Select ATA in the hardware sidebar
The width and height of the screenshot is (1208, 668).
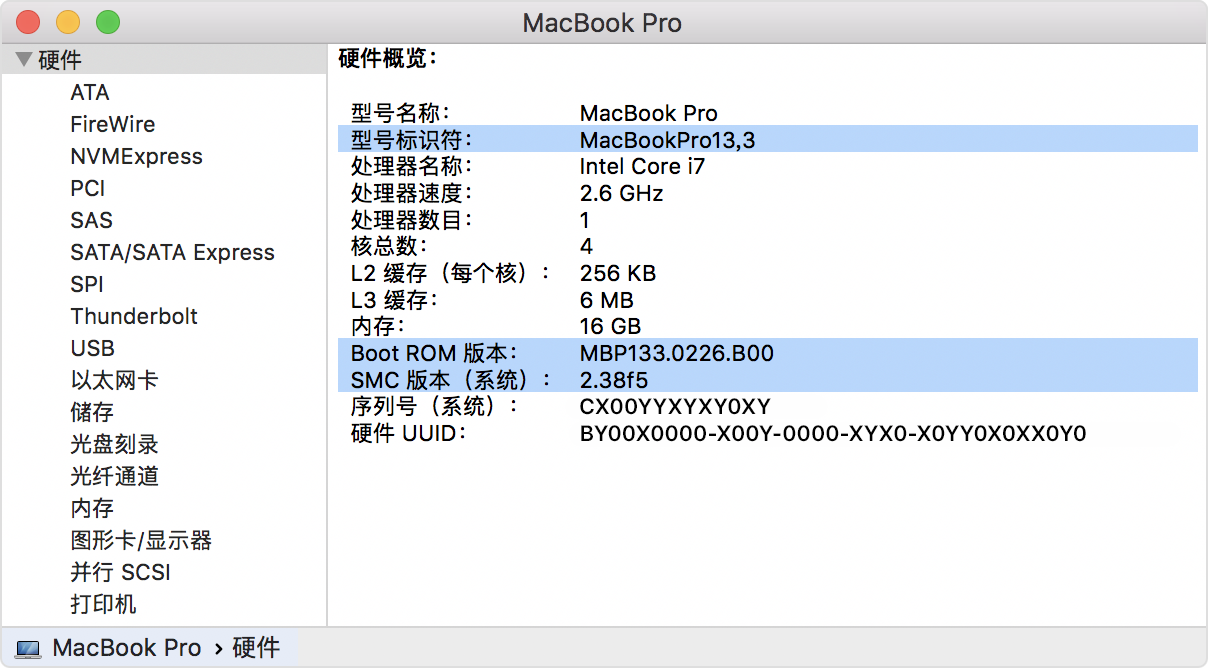[91, 92]
